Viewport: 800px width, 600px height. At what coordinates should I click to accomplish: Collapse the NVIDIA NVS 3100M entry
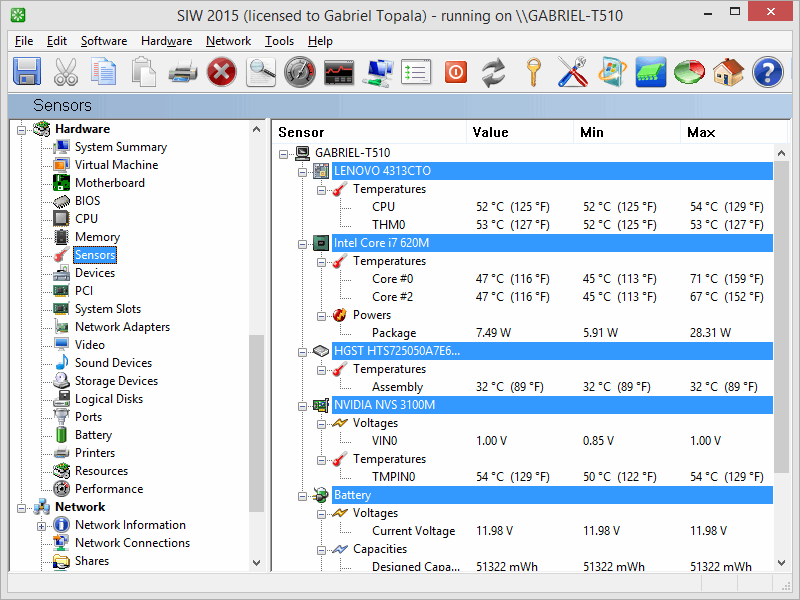click(x=303, y=405)
